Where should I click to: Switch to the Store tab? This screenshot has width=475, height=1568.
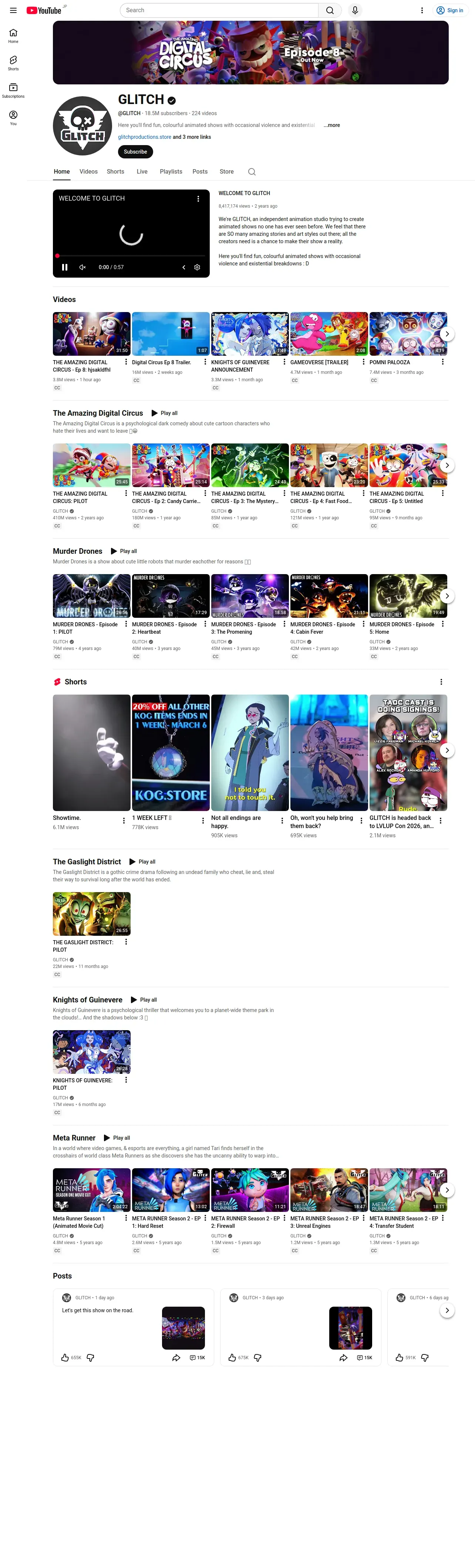tap(227, 172)
